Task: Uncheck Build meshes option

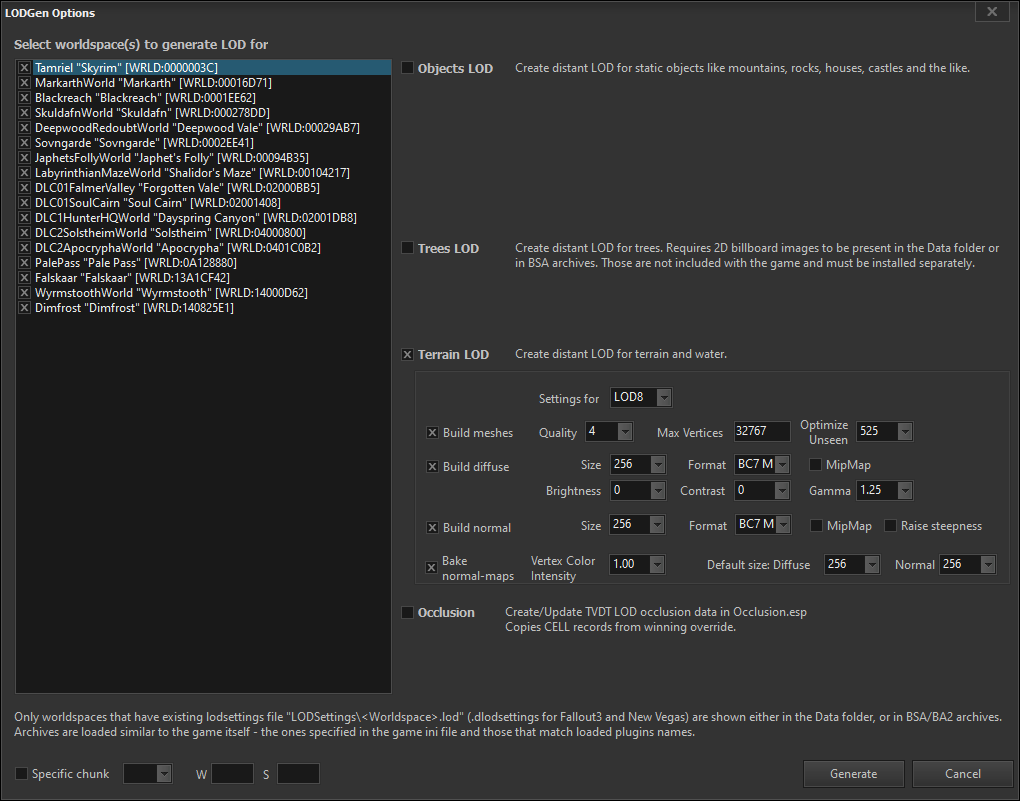Action: 432,433
